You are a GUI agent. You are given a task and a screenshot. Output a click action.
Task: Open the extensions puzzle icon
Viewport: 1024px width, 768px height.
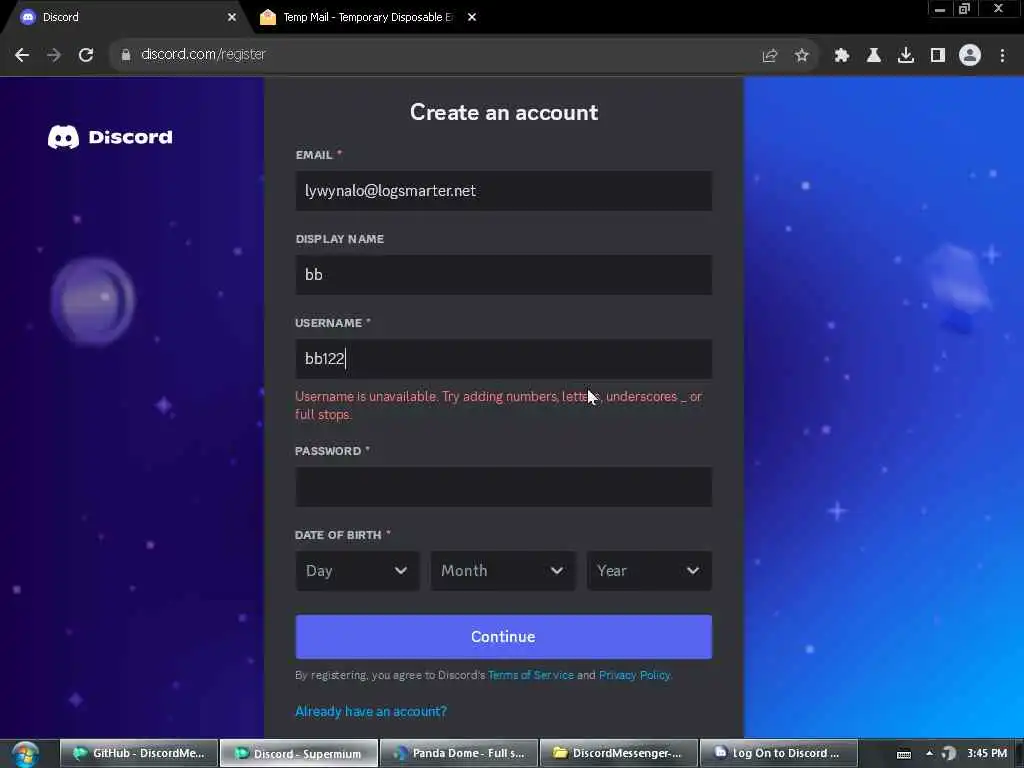coord(842,56)
